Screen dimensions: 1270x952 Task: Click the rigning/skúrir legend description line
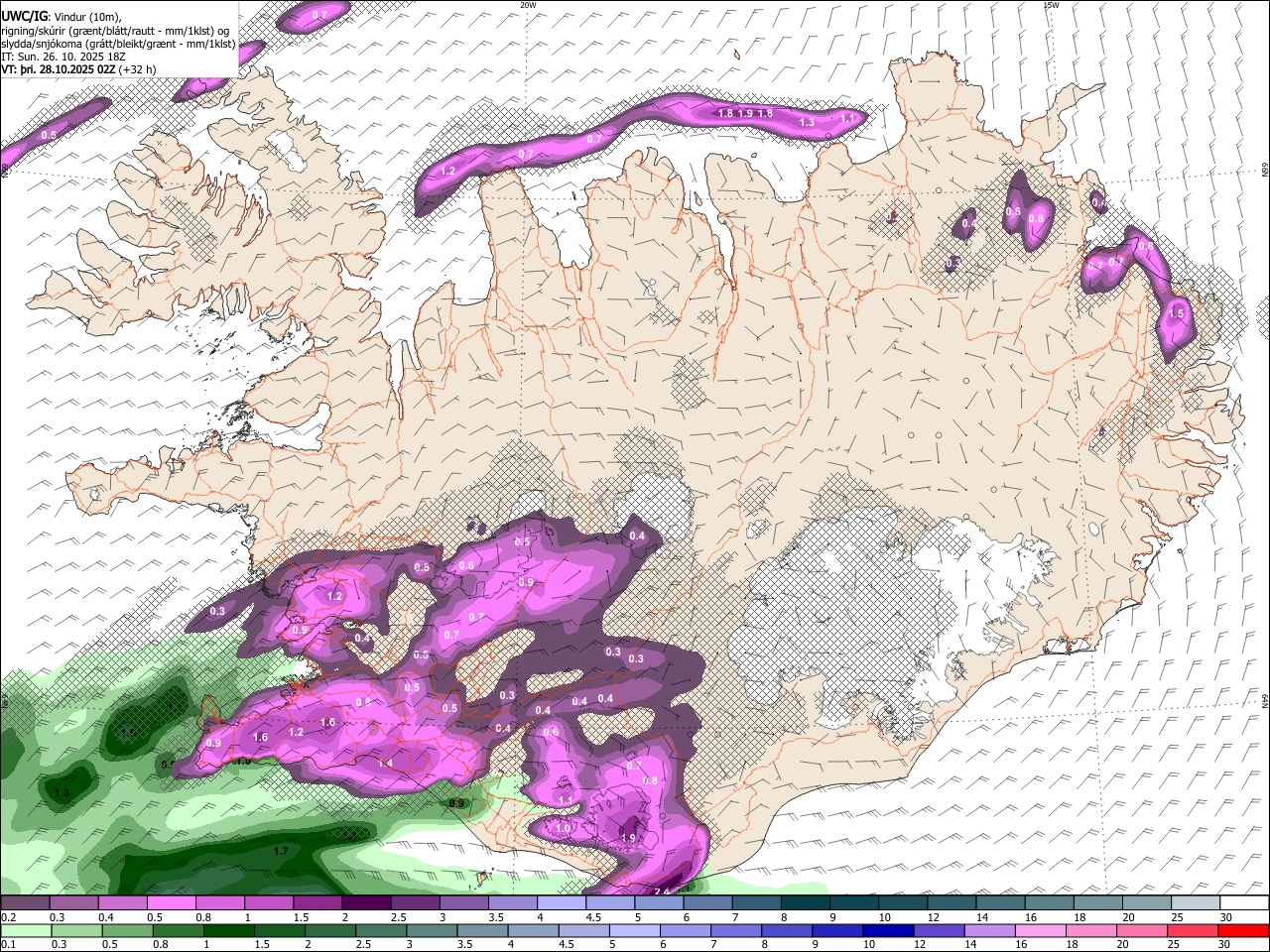(x=115, y=30)
